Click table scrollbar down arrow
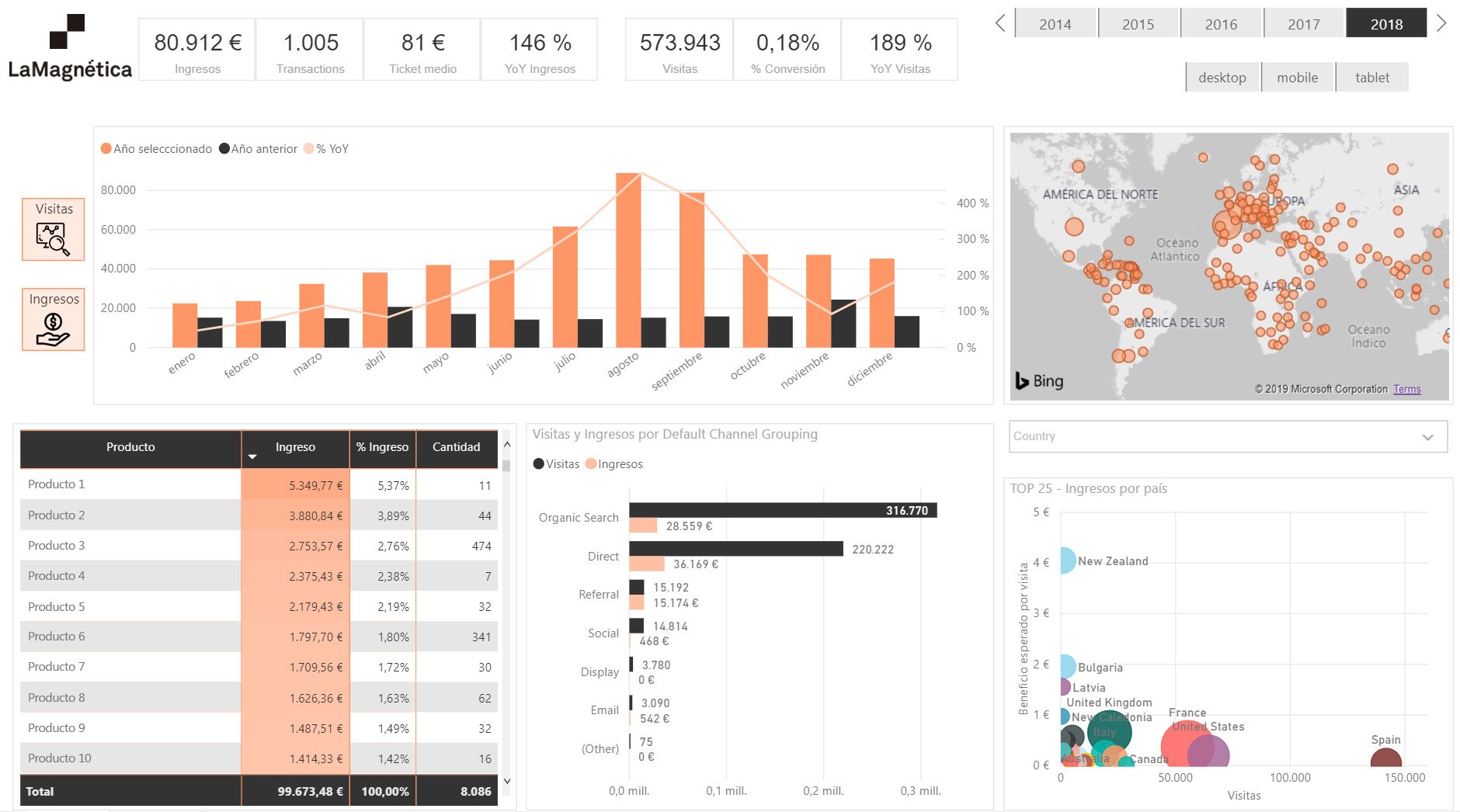The height and width of the screenshot is (812, 1460). pyautogui.click(x=506, y=781)
